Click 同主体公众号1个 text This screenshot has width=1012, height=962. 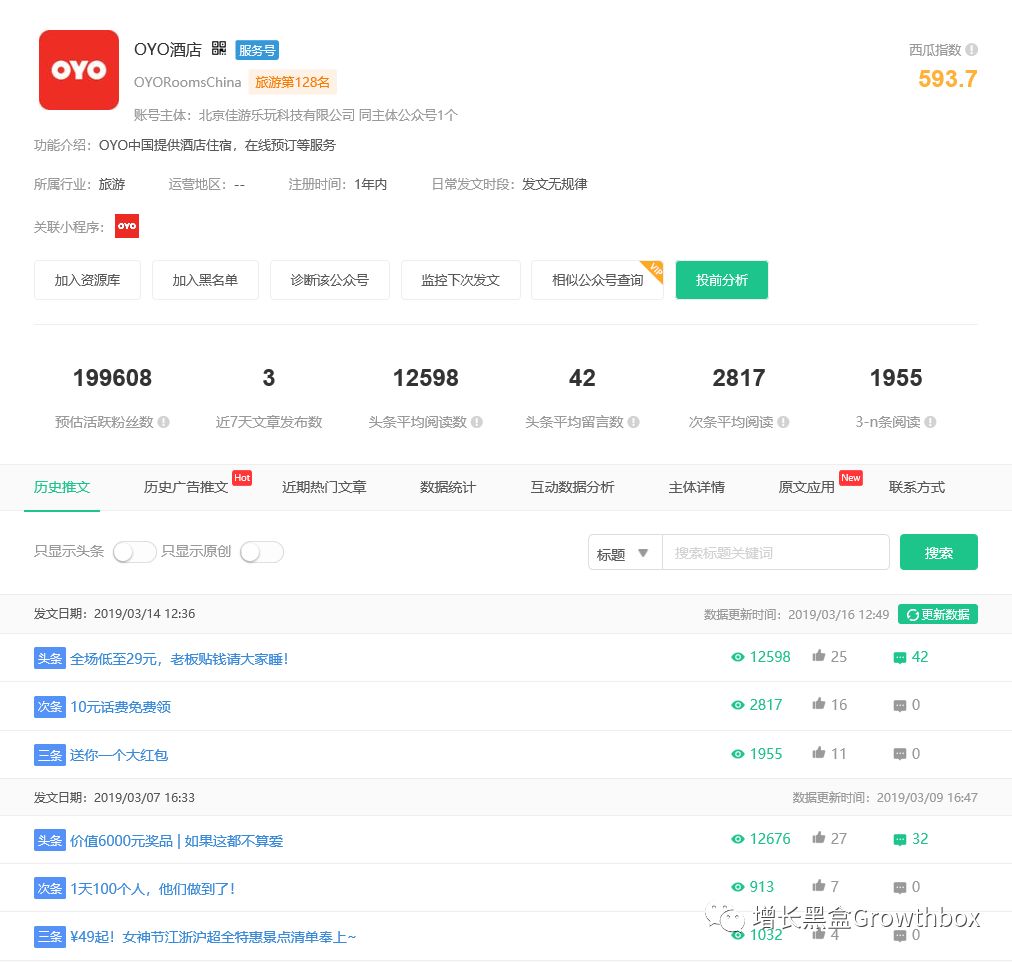point(408,115)
